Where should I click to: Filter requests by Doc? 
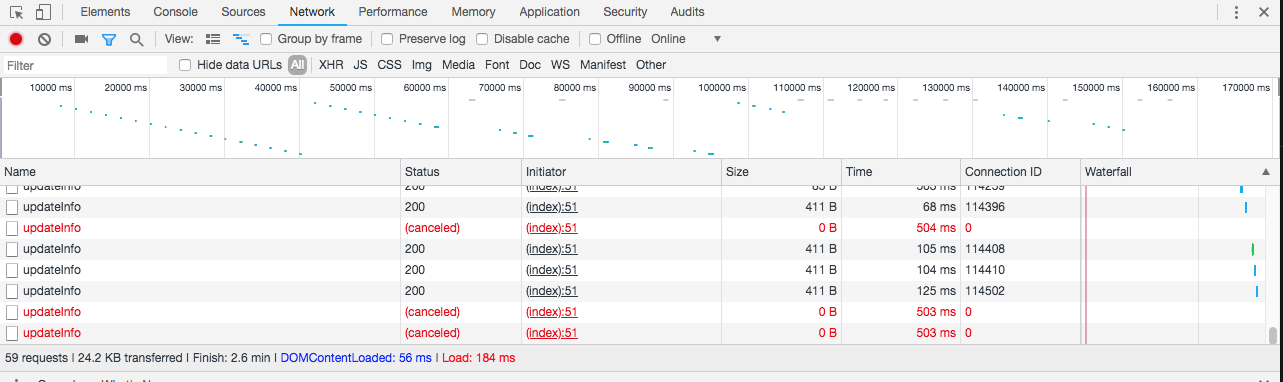(530, 65)
